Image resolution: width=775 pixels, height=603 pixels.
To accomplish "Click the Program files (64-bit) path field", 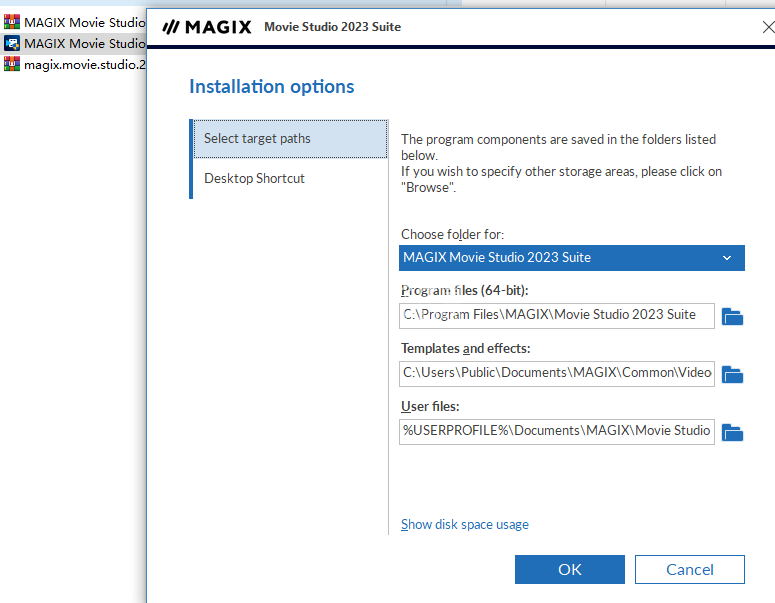I will (x=557, y=315).
